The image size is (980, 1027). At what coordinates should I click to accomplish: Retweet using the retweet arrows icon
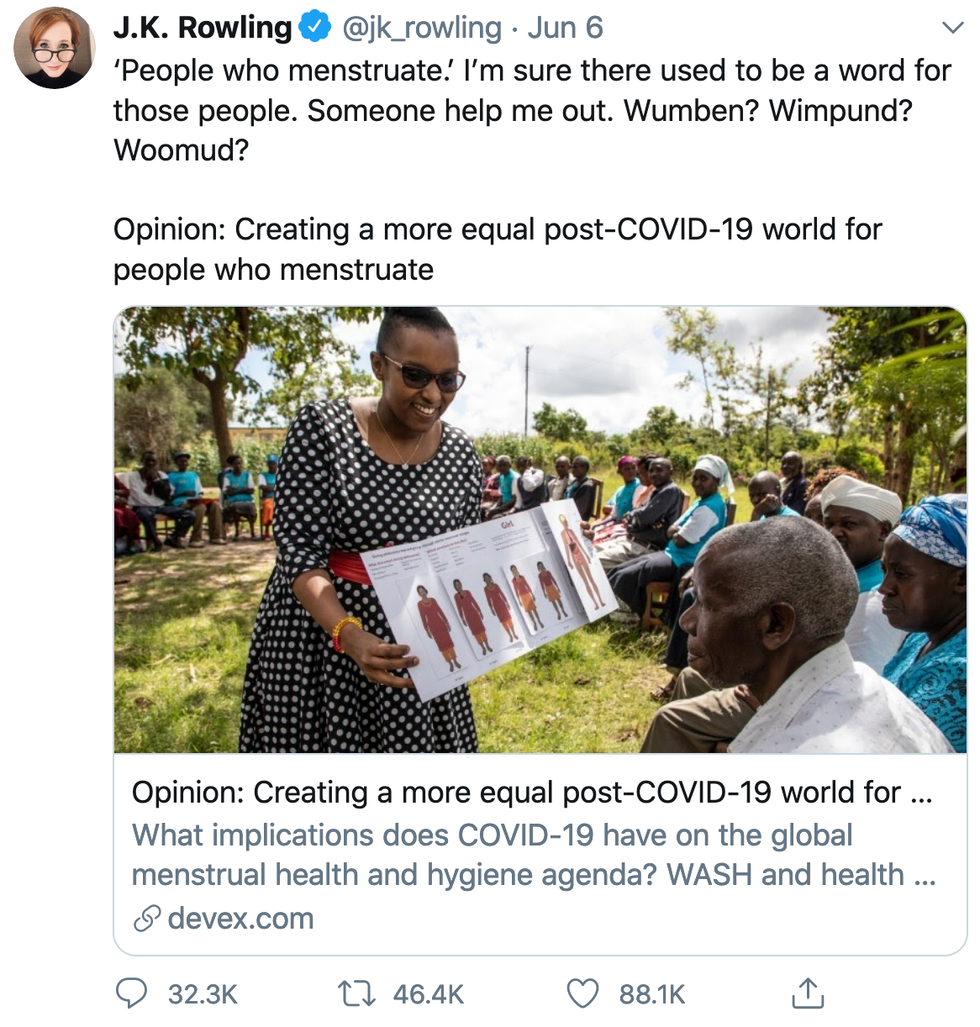[x=358, y=993]
